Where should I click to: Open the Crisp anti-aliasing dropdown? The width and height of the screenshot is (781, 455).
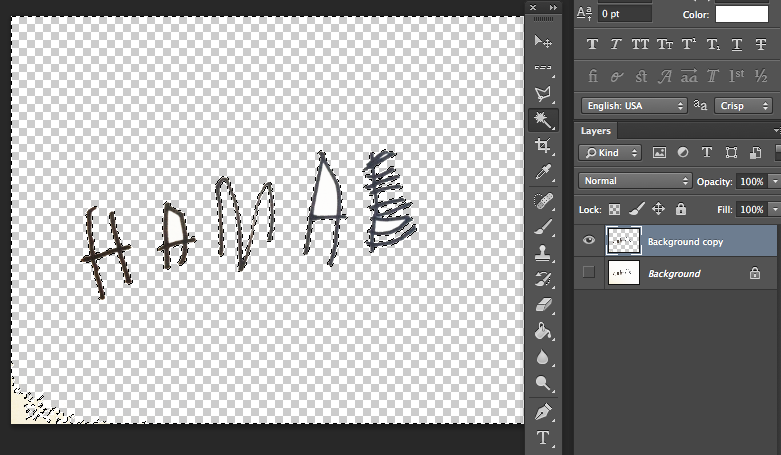[743, 106]
